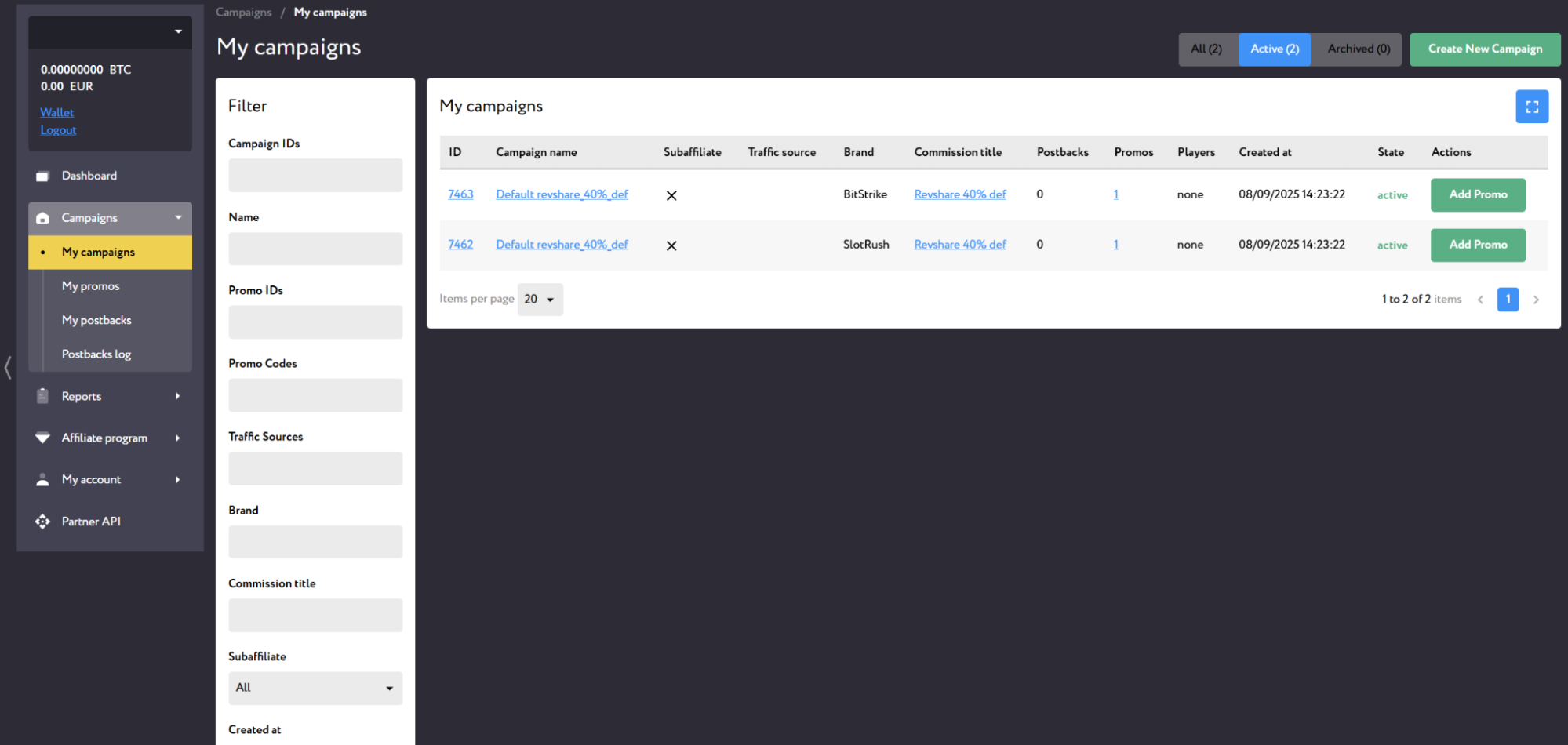
Task: Collapse the sidebar with the left edge arrow
Action: pos(8,367)
